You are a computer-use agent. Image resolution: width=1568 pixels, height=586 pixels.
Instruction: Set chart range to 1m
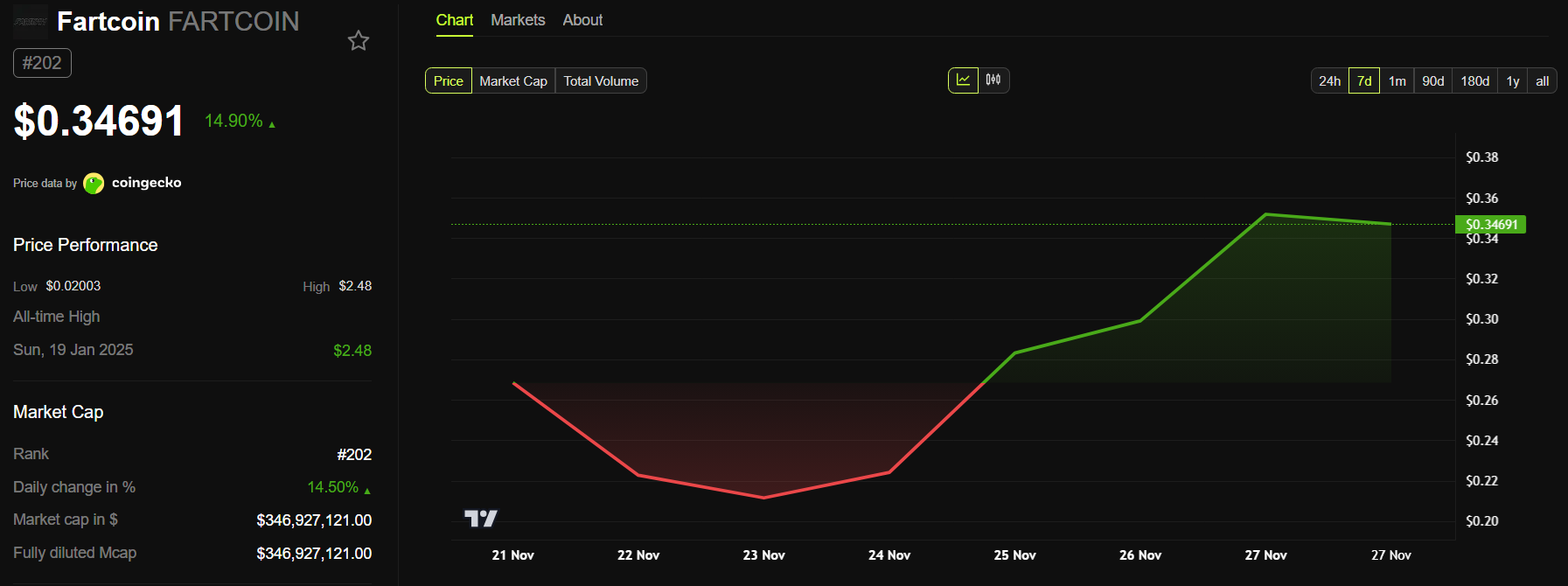(1397, 81)
